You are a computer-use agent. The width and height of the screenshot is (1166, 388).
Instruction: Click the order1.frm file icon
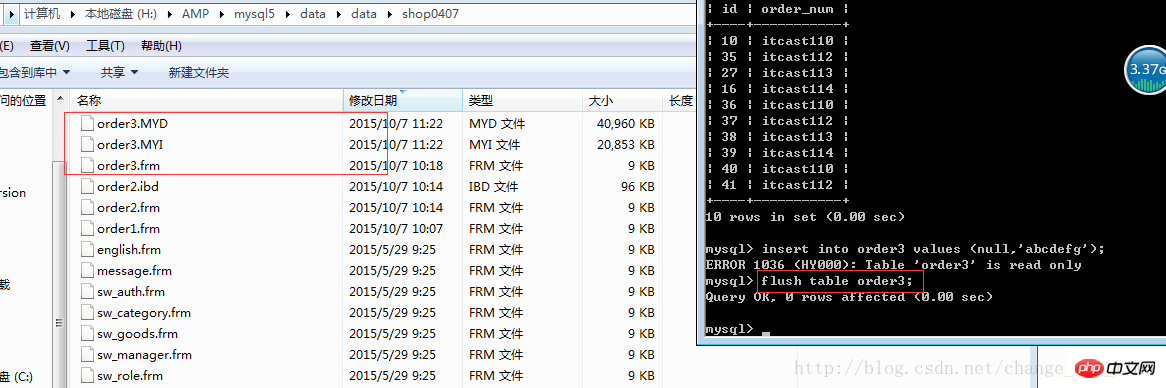pos(86,228)
